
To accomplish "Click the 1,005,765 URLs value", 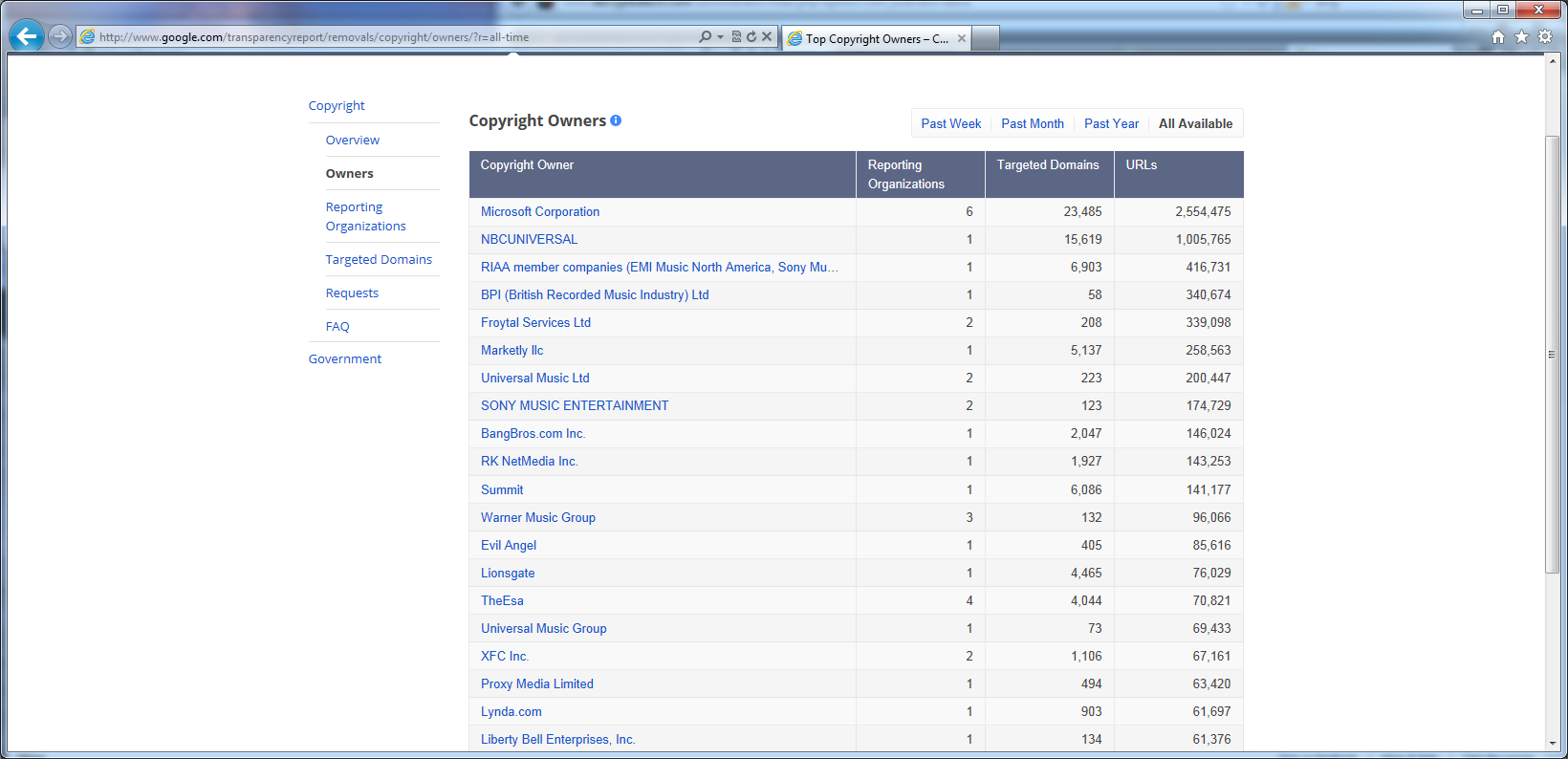I will click(1203, 239).
